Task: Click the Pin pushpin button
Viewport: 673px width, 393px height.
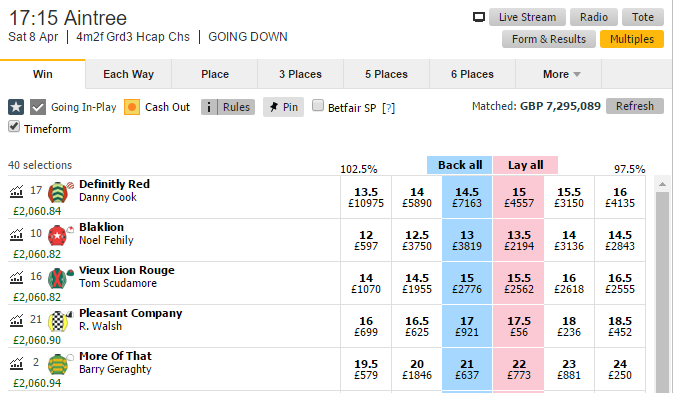Action: 283,107
